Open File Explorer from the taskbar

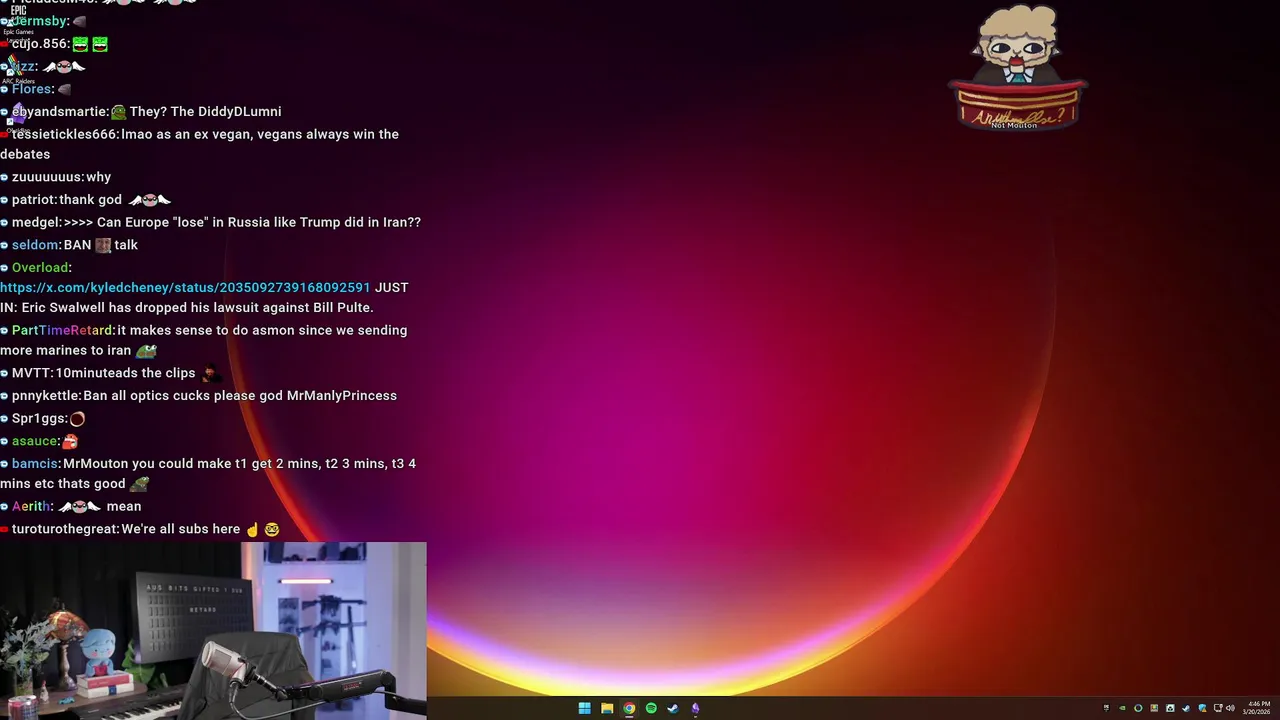tap(607, 708)
